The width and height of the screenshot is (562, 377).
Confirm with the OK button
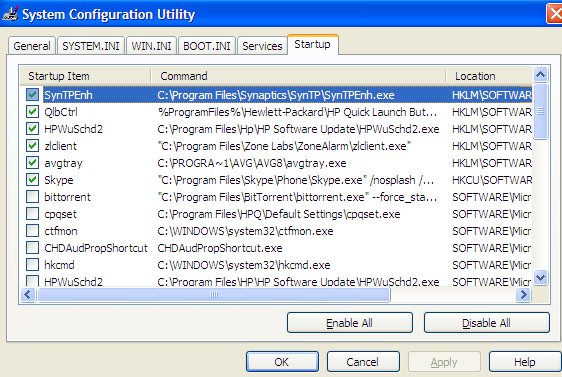[282, 362]
